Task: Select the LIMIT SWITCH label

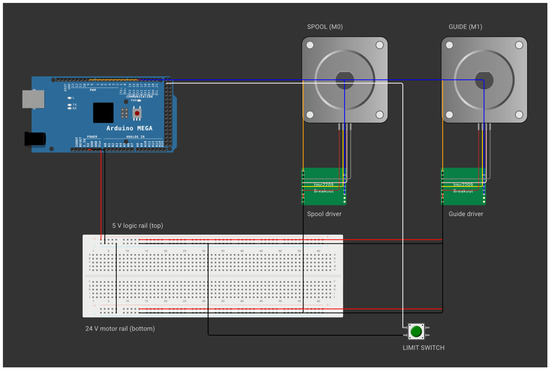Action: [423, 348]
